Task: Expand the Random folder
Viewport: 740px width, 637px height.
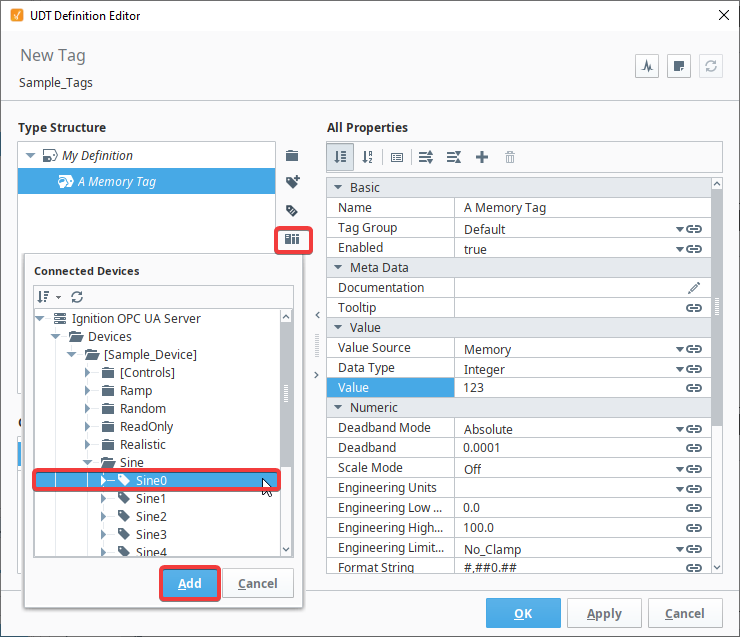Action: click(x=87, y=409)
